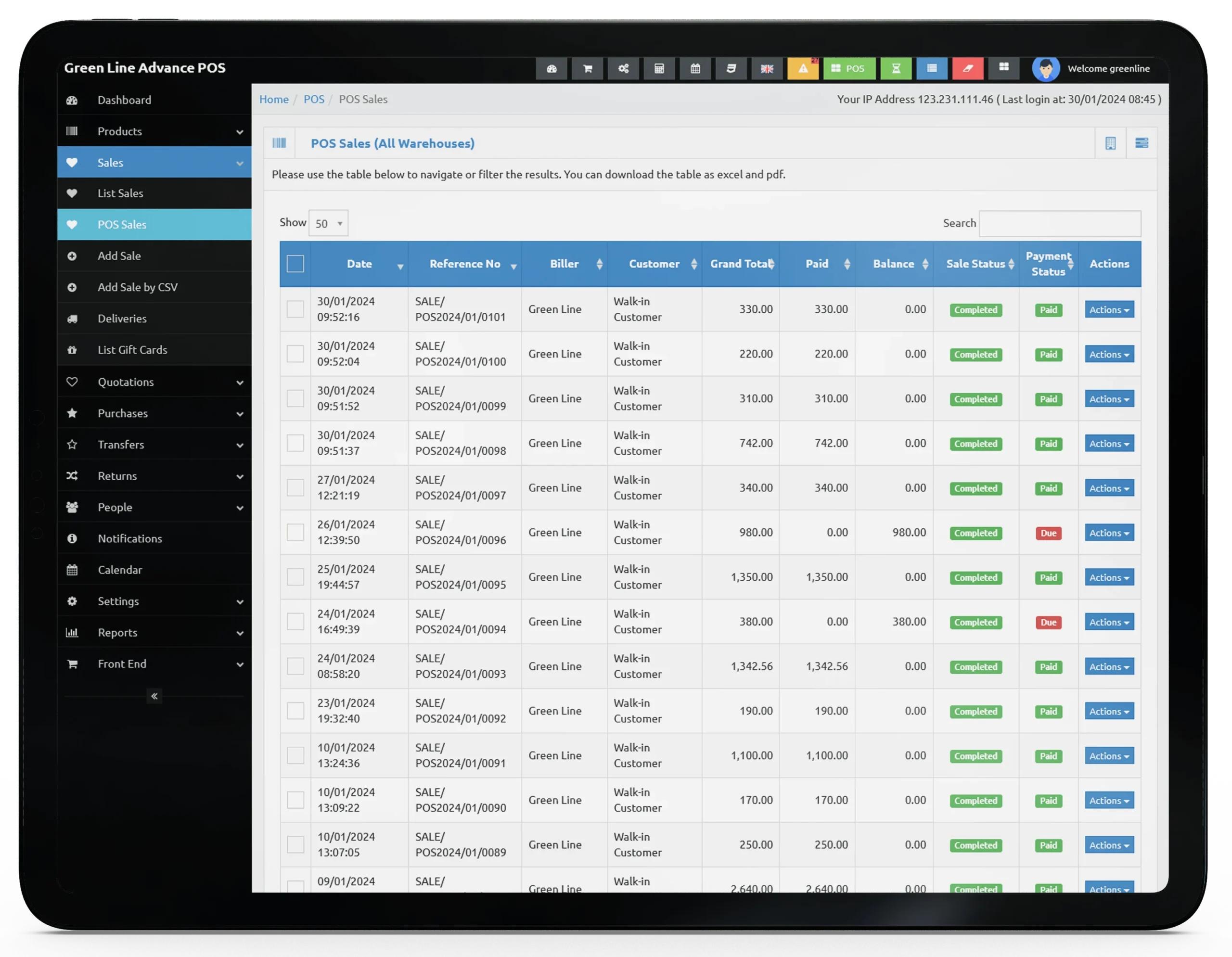Image resolution: width=1232 pixels, height=957 pixels.
Task: Click the green POS button in the toolbar
Action: [x=849, y=68]
